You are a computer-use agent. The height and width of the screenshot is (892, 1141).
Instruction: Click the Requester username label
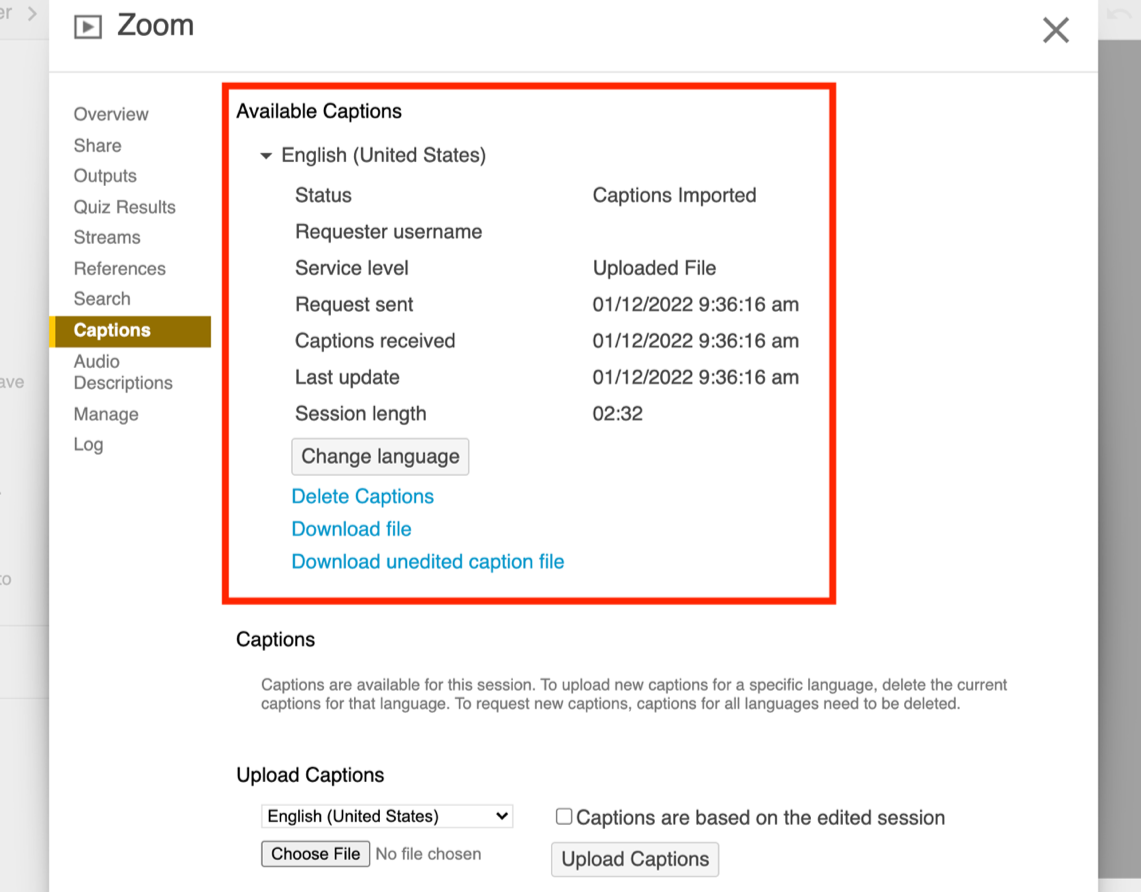click(389, 231)
